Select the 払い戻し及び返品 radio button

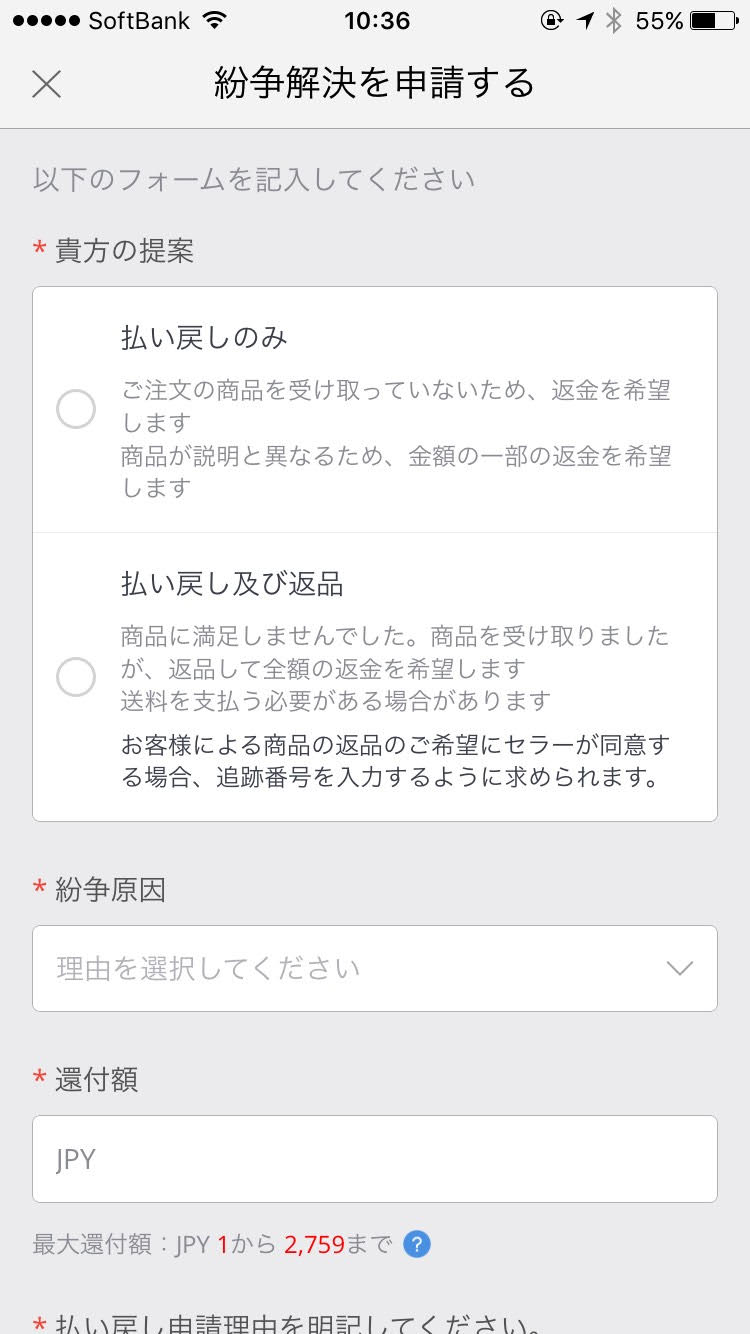tap(76, 678)
